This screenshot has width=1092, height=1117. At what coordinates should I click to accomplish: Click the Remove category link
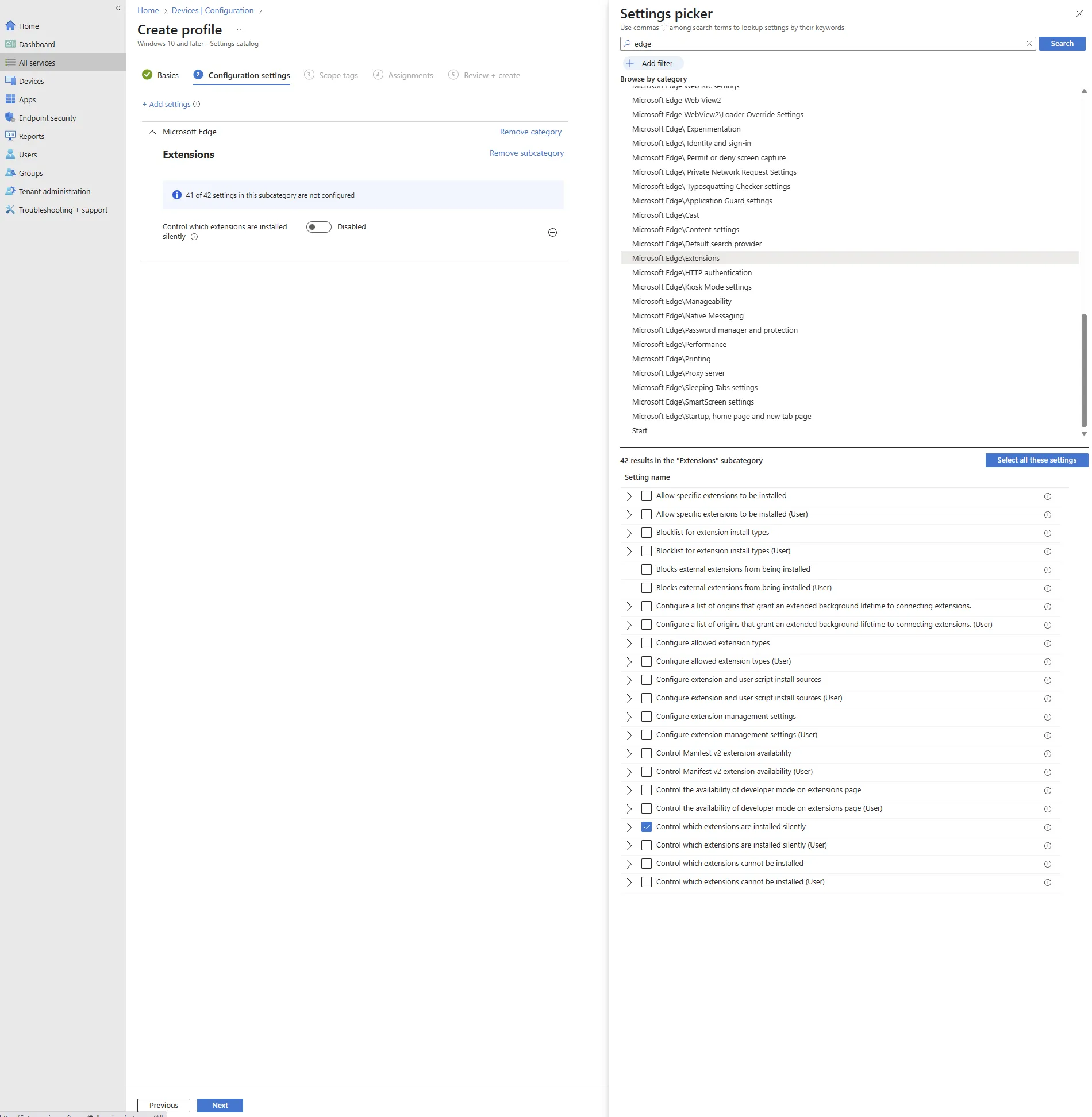pos(530,132)
